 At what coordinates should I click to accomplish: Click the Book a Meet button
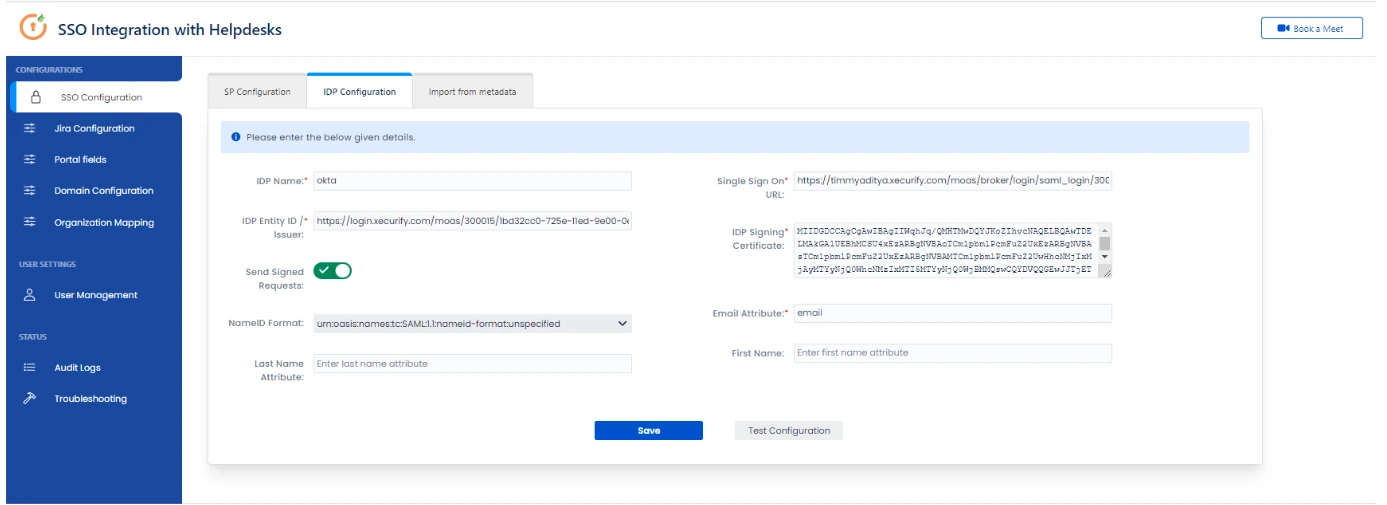[x=1311, y=28]
